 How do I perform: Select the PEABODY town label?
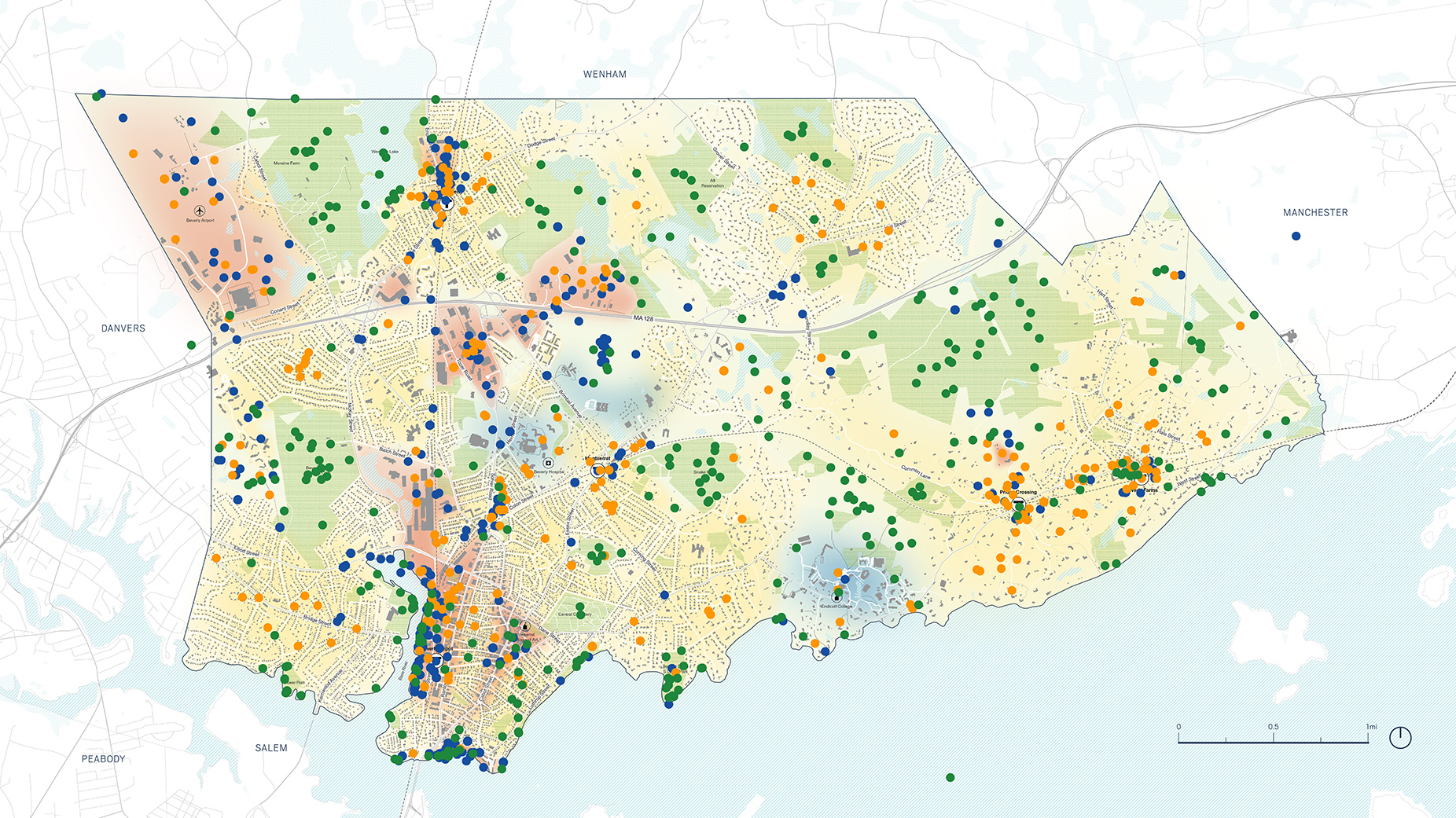click(x=104, y=759)
